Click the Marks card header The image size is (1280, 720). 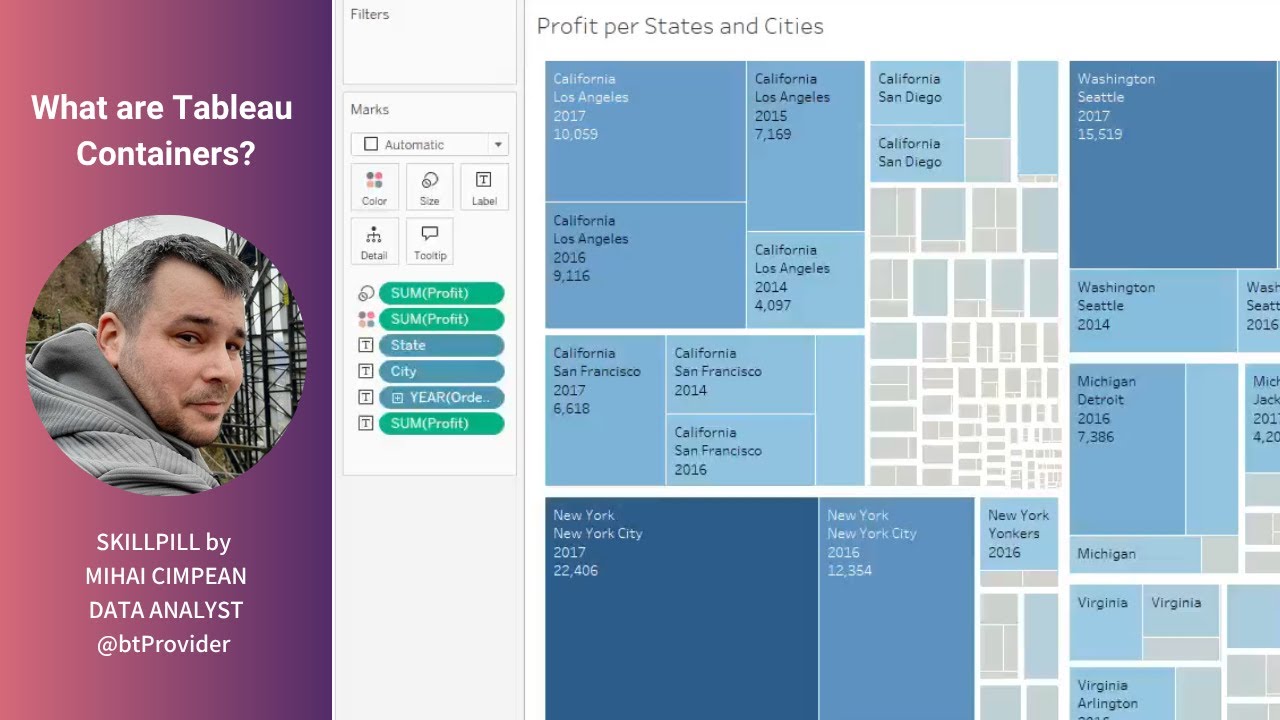pyautogui.click(x=370, y=109)
